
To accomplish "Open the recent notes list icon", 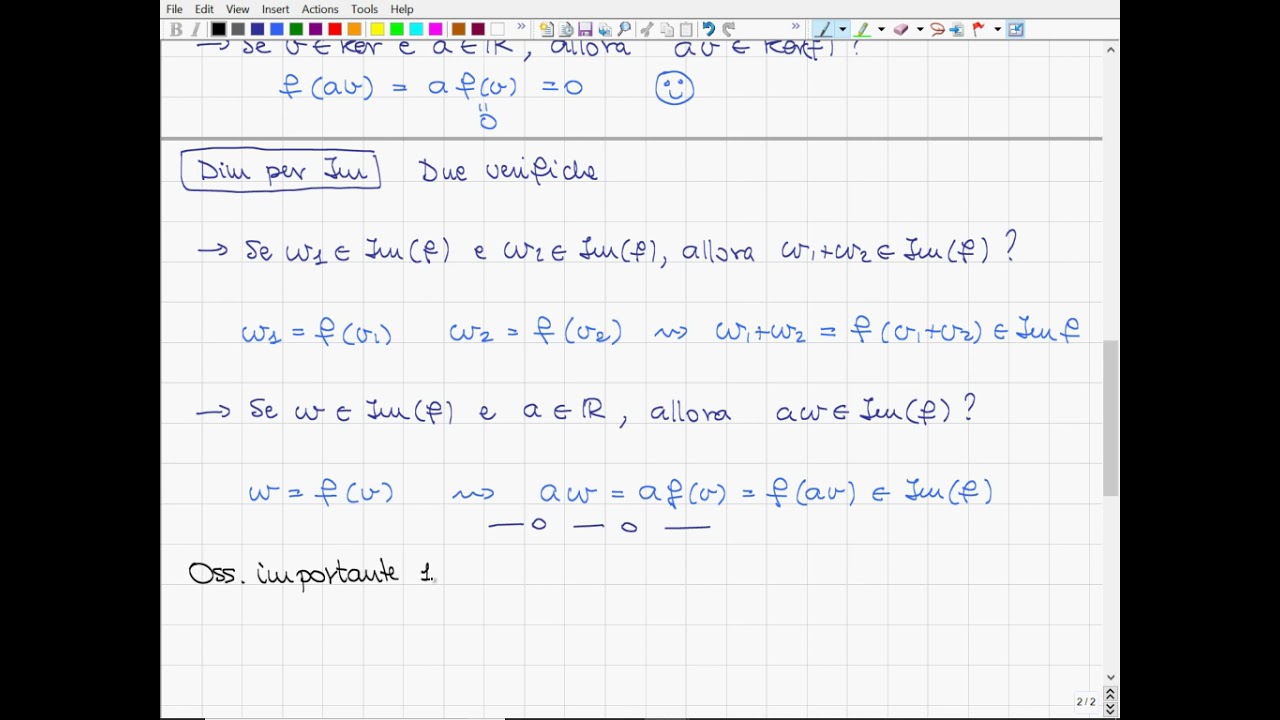I will click(x=566, y=29).
